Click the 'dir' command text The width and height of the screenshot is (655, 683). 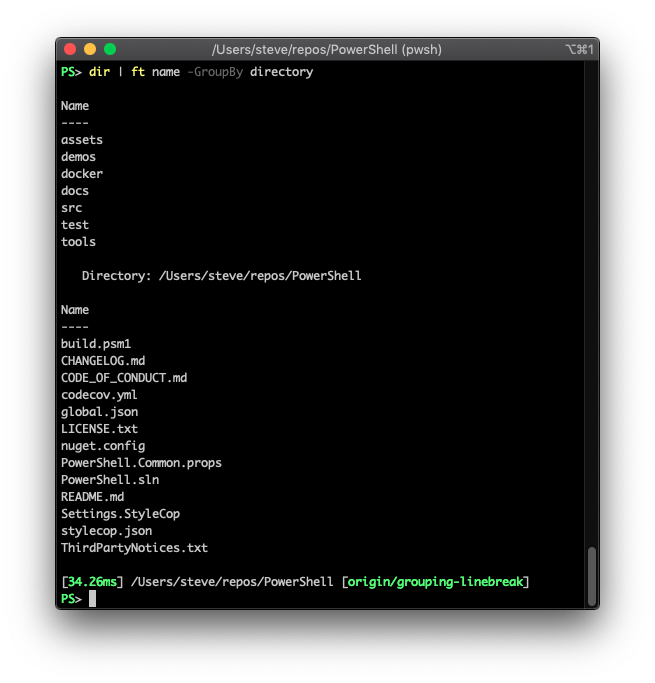tap(99, 72)
